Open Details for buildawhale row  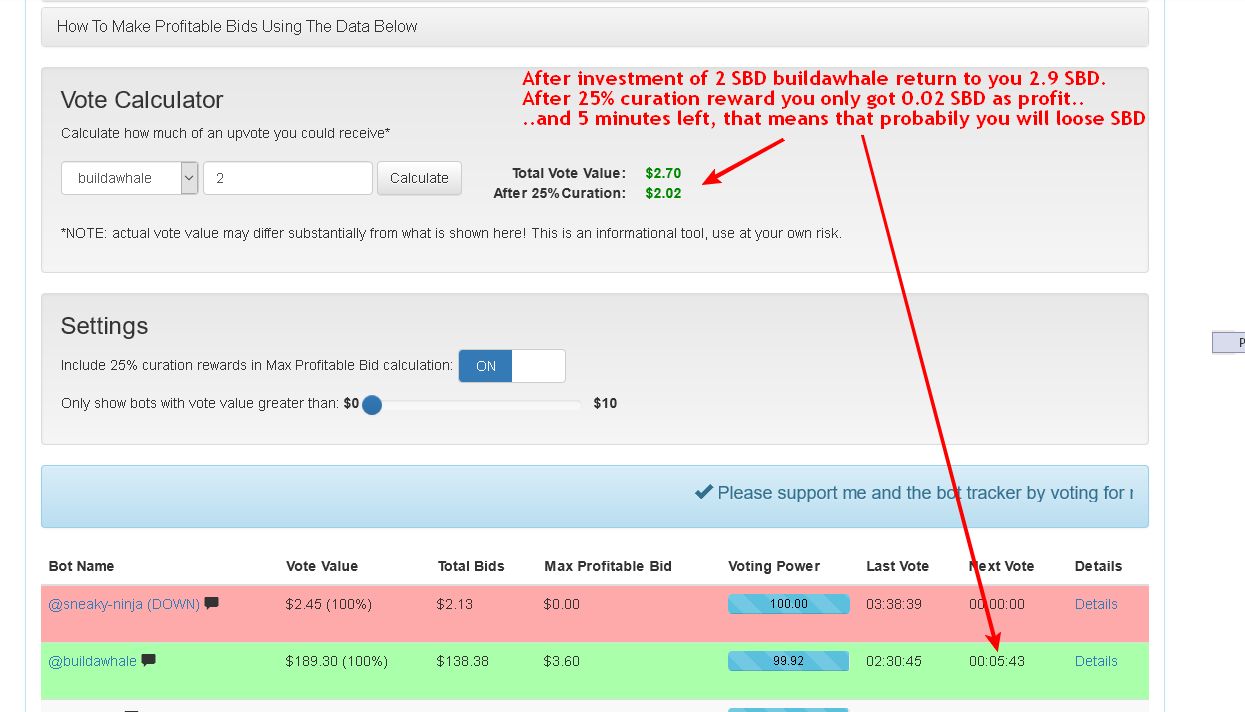click(1096, 661)
